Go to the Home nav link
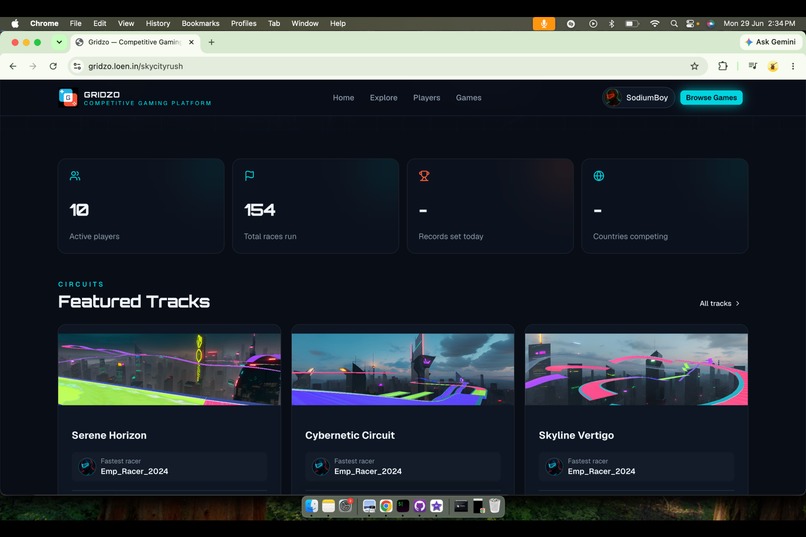 tap(343, 98)
